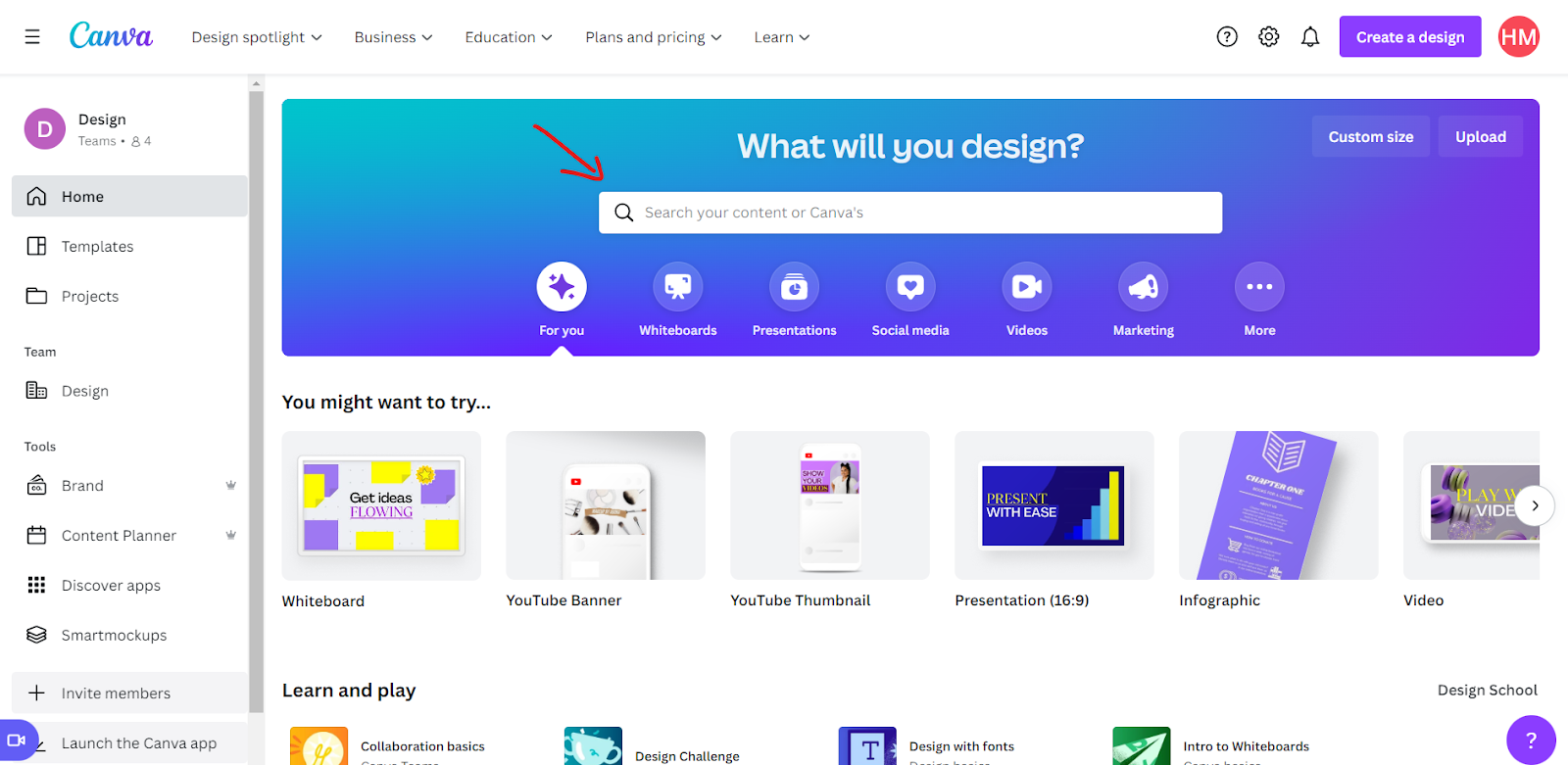The image size is (1568, 765).
Task: Open the Infographic thumbnail
Action: (x=1279, y=505)
